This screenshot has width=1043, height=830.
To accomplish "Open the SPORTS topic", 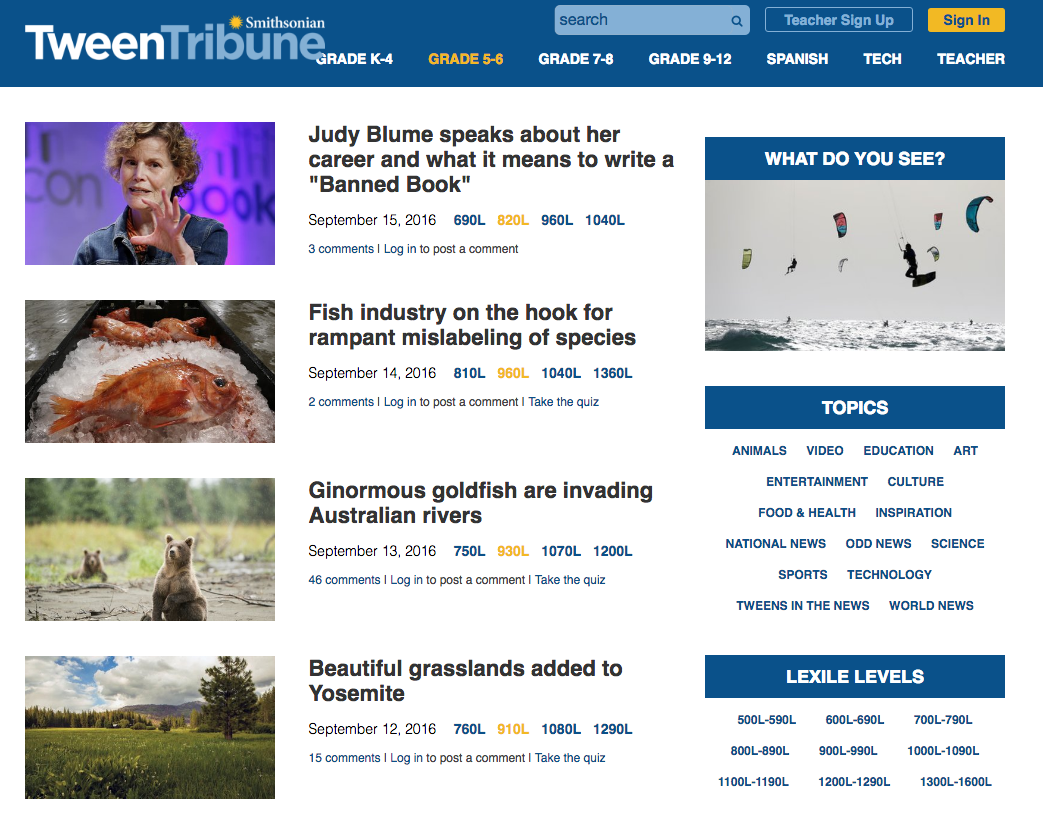I will (x=803, y=575).
